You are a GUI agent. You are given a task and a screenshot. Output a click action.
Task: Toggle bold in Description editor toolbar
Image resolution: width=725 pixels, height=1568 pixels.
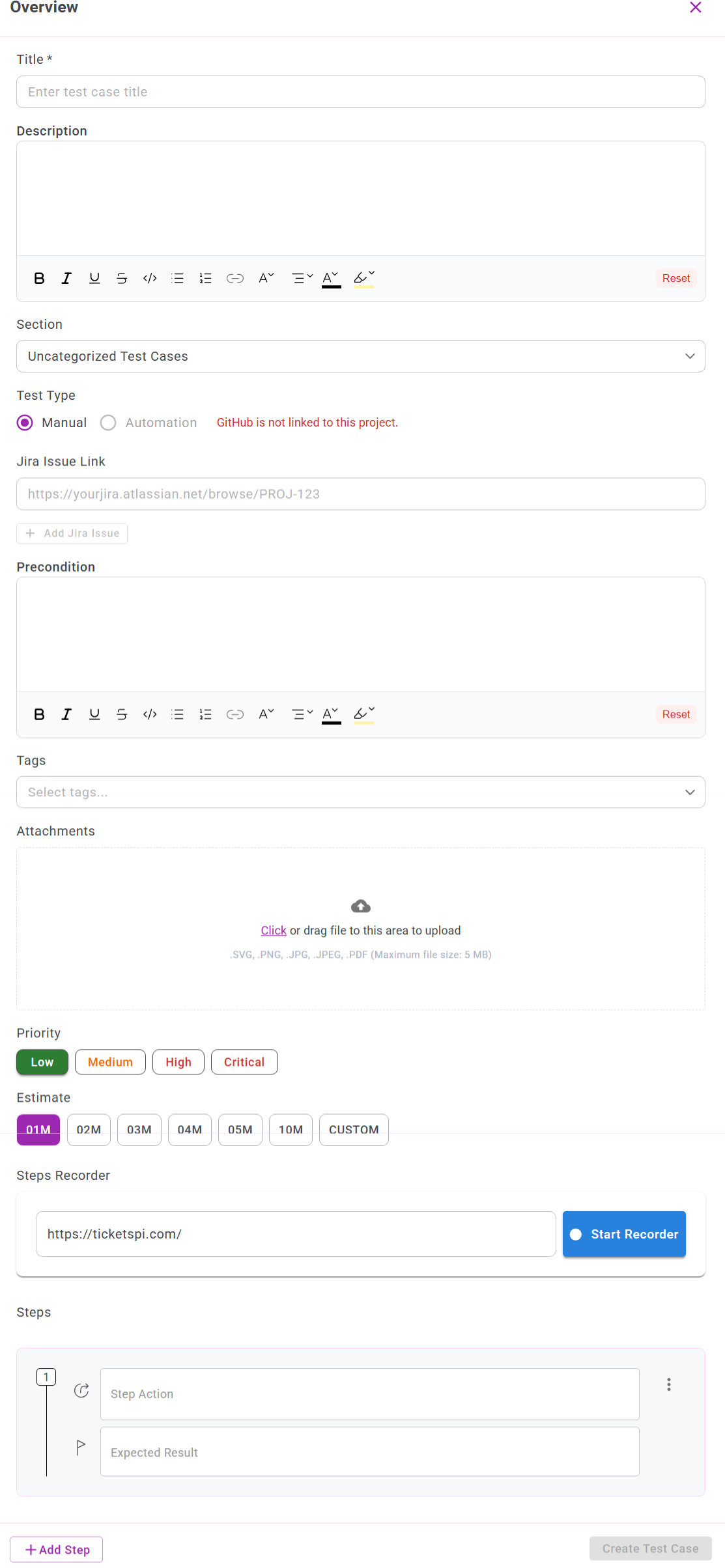pyautogui.click(x=39, y=279)
